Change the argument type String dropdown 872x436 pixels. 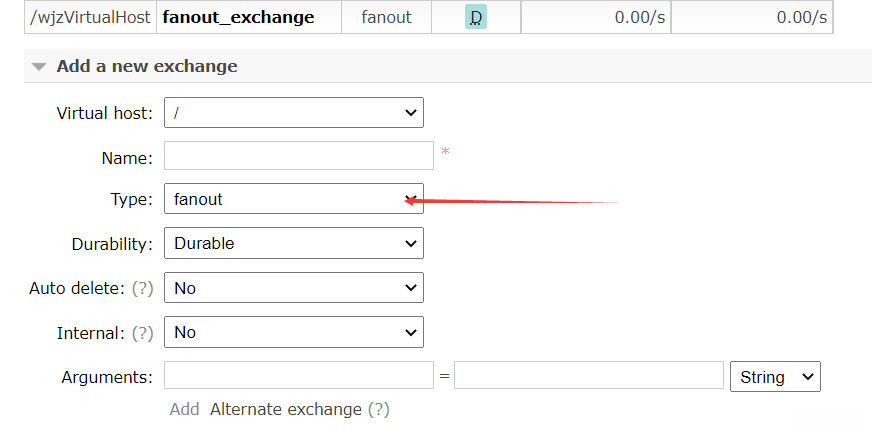click(x=775, y=377)
